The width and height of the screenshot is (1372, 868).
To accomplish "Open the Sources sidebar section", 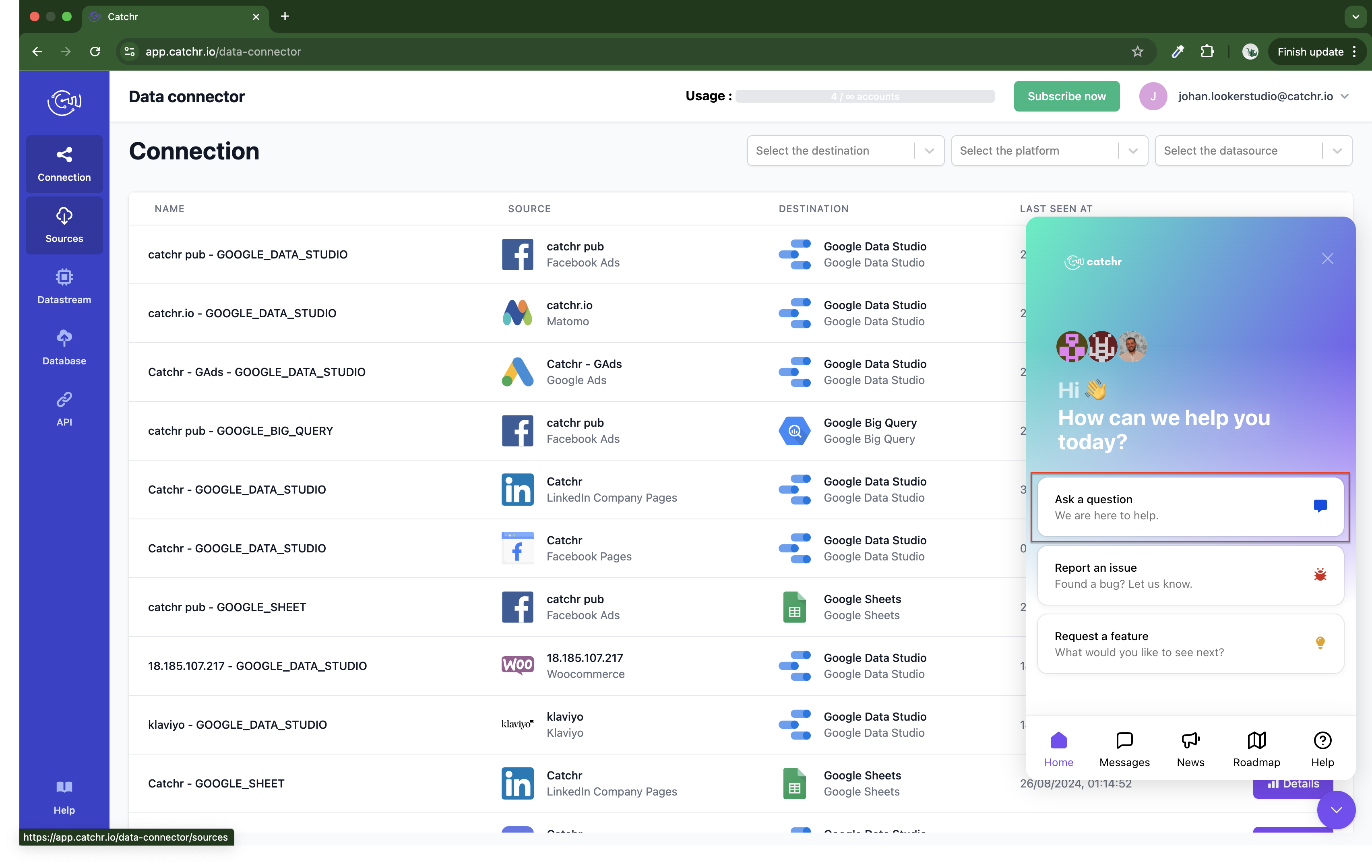I will pyautogui.click(x=64, y=225).
